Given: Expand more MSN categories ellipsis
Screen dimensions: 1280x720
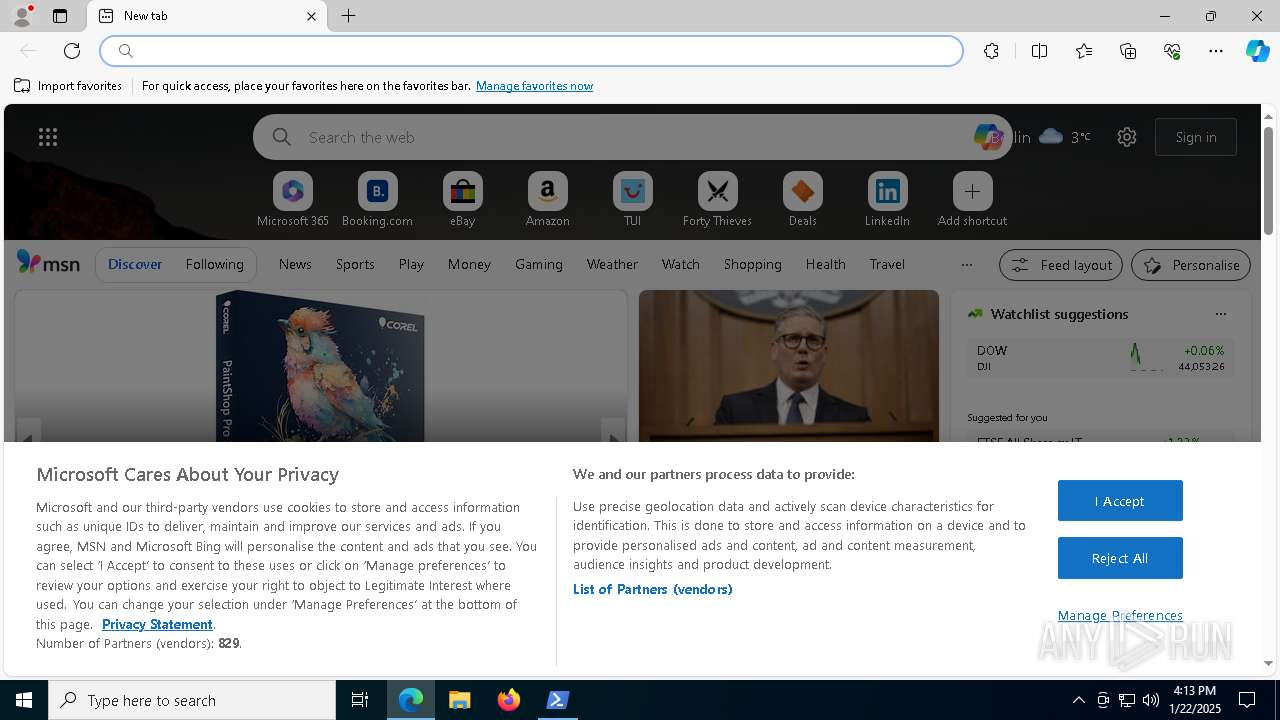Looking at the screenshot, I should 966,265.
